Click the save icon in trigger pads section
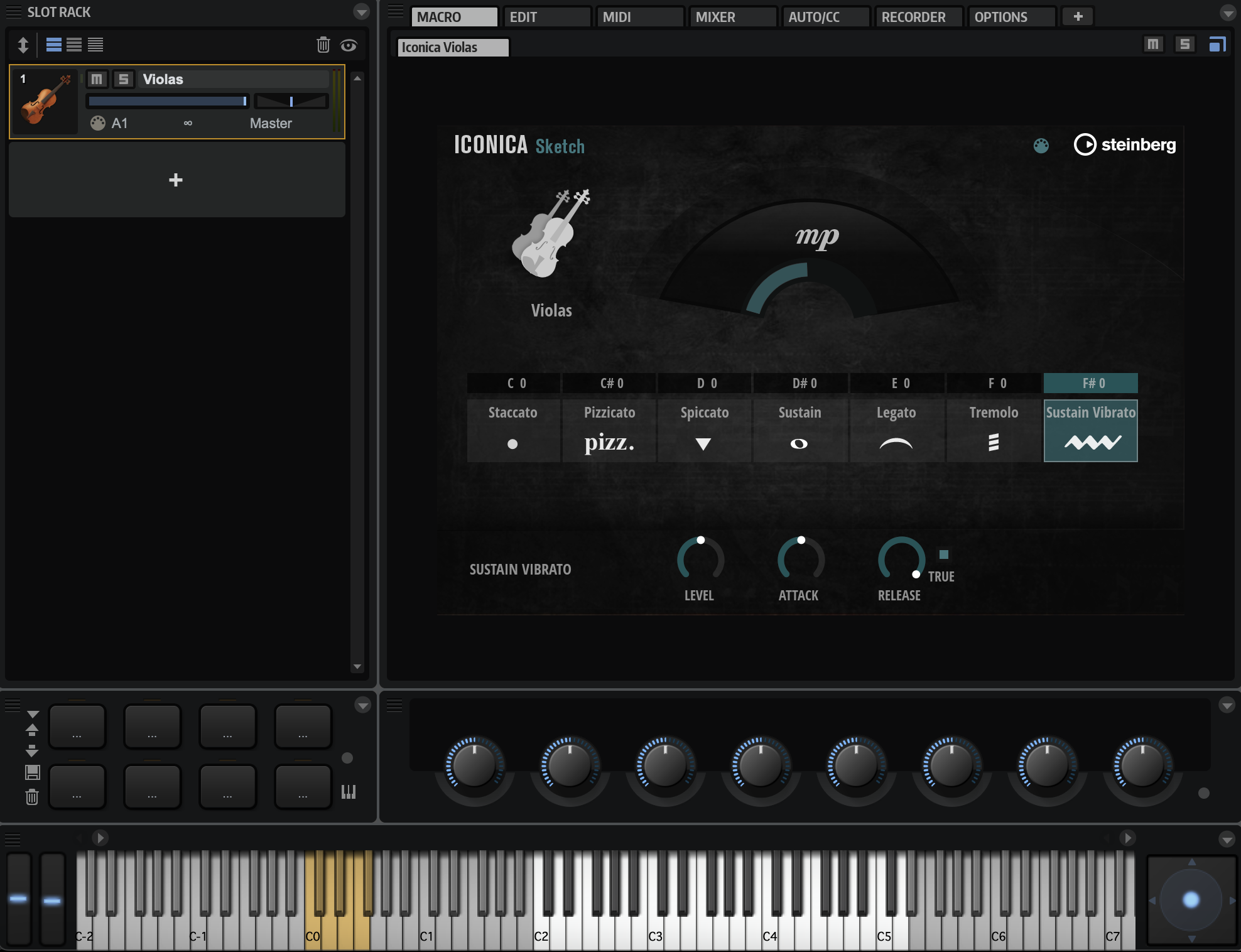1241x952 pixels. (x=32, y=772)
